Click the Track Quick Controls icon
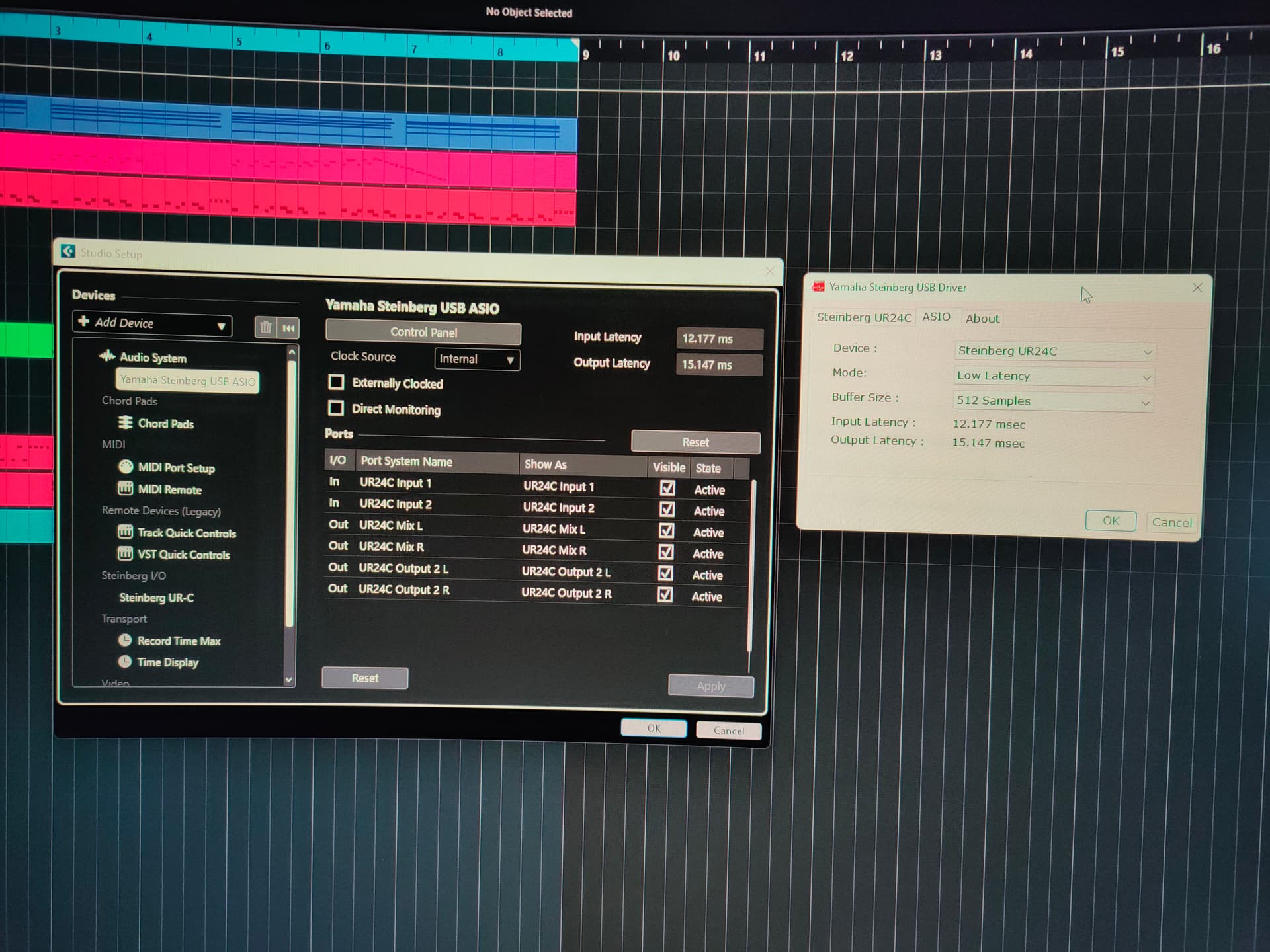Viewport: 1270px width, 952px height. pyautogui.click(x=125, y=532)
